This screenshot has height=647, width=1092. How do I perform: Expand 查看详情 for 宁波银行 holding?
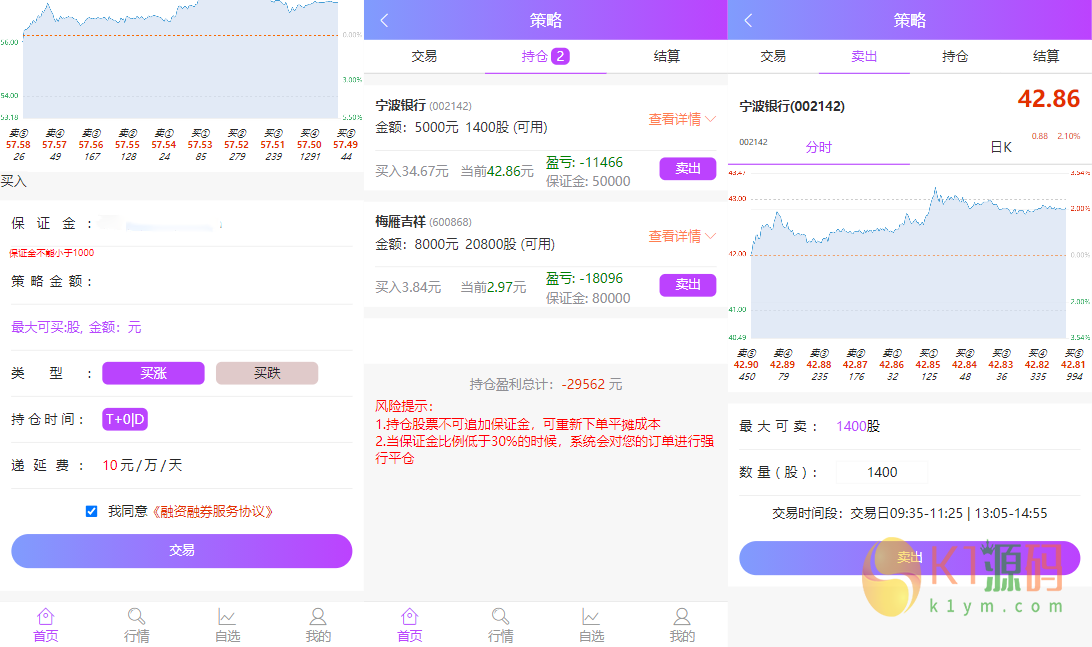point(682,119)
